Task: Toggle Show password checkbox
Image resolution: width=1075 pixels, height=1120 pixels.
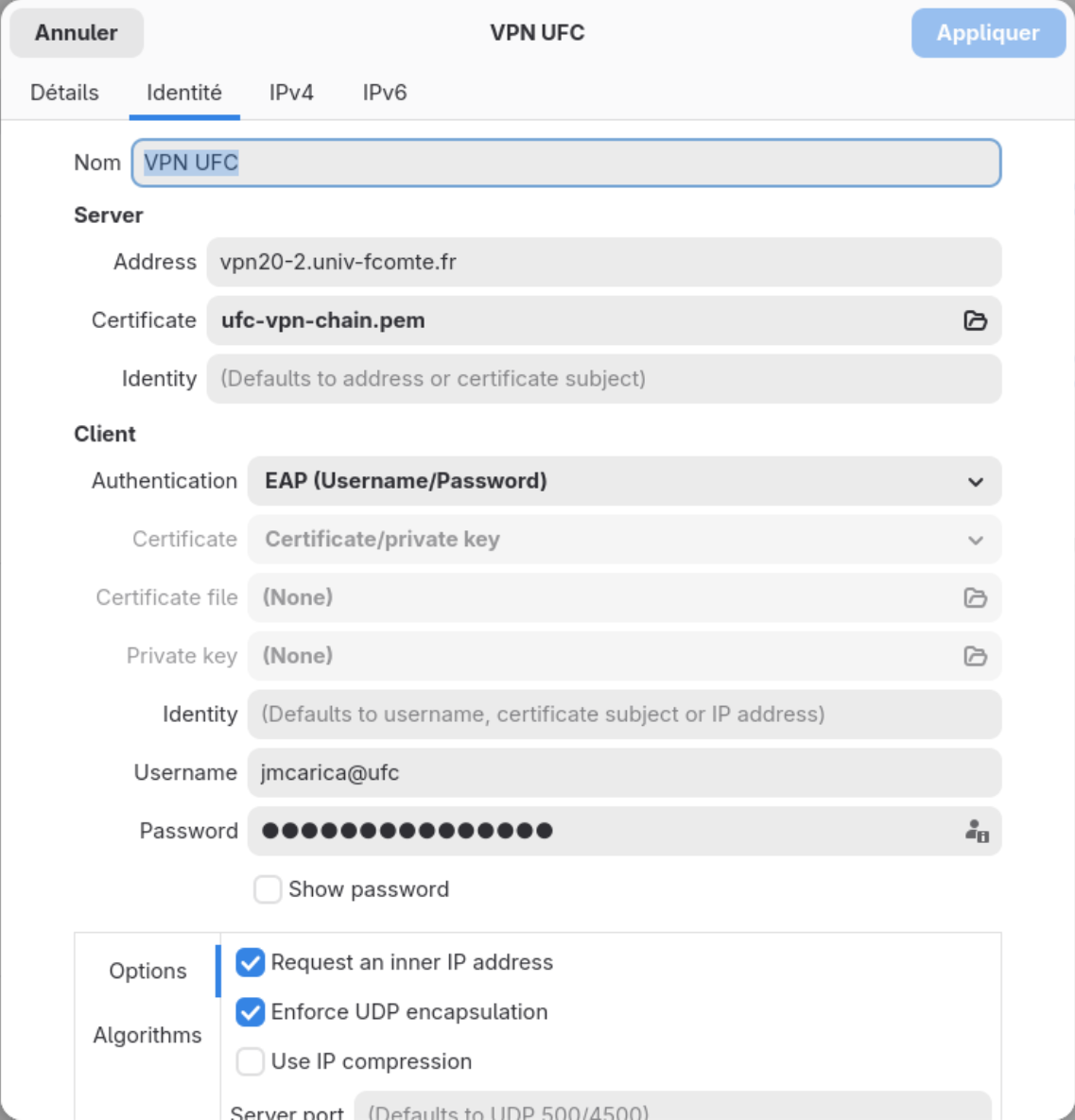Action: coord(268,889)
